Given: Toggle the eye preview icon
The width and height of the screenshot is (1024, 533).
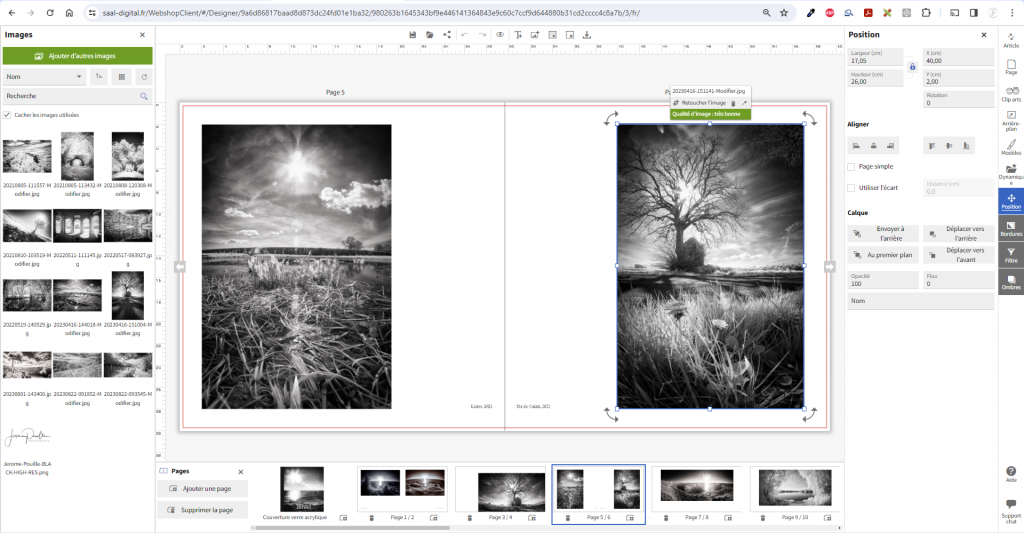Looking at the screenshot, I should [x=500, y=34].
